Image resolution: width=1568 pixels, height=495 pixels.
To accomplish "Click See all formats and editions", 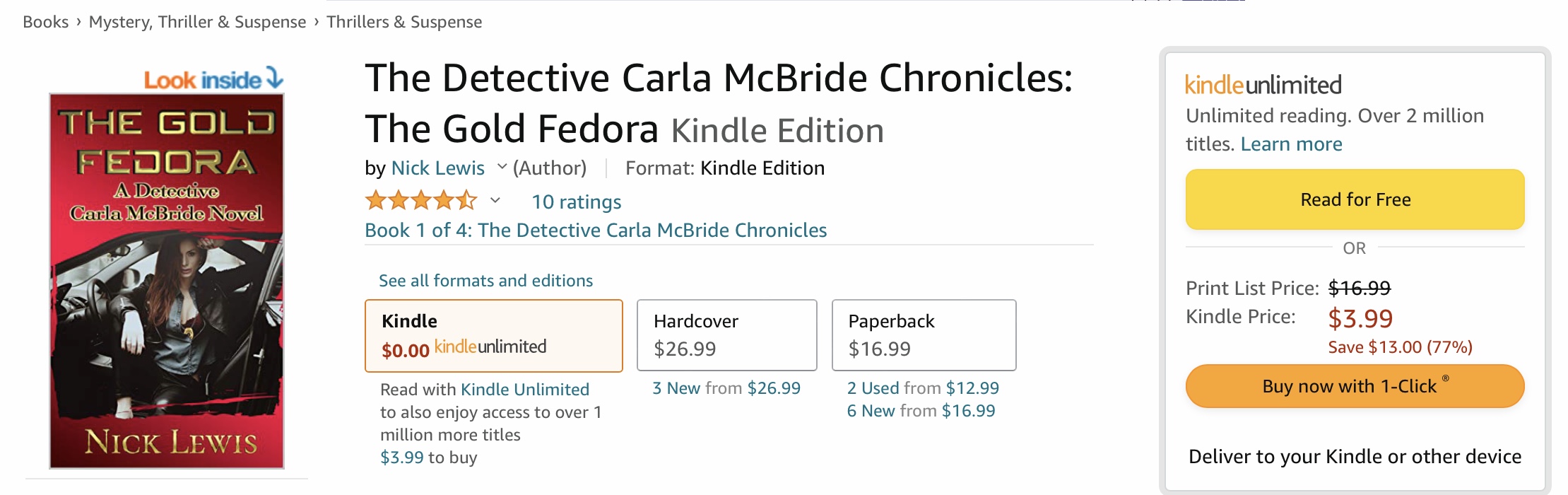I will click(x=485, y=281).
